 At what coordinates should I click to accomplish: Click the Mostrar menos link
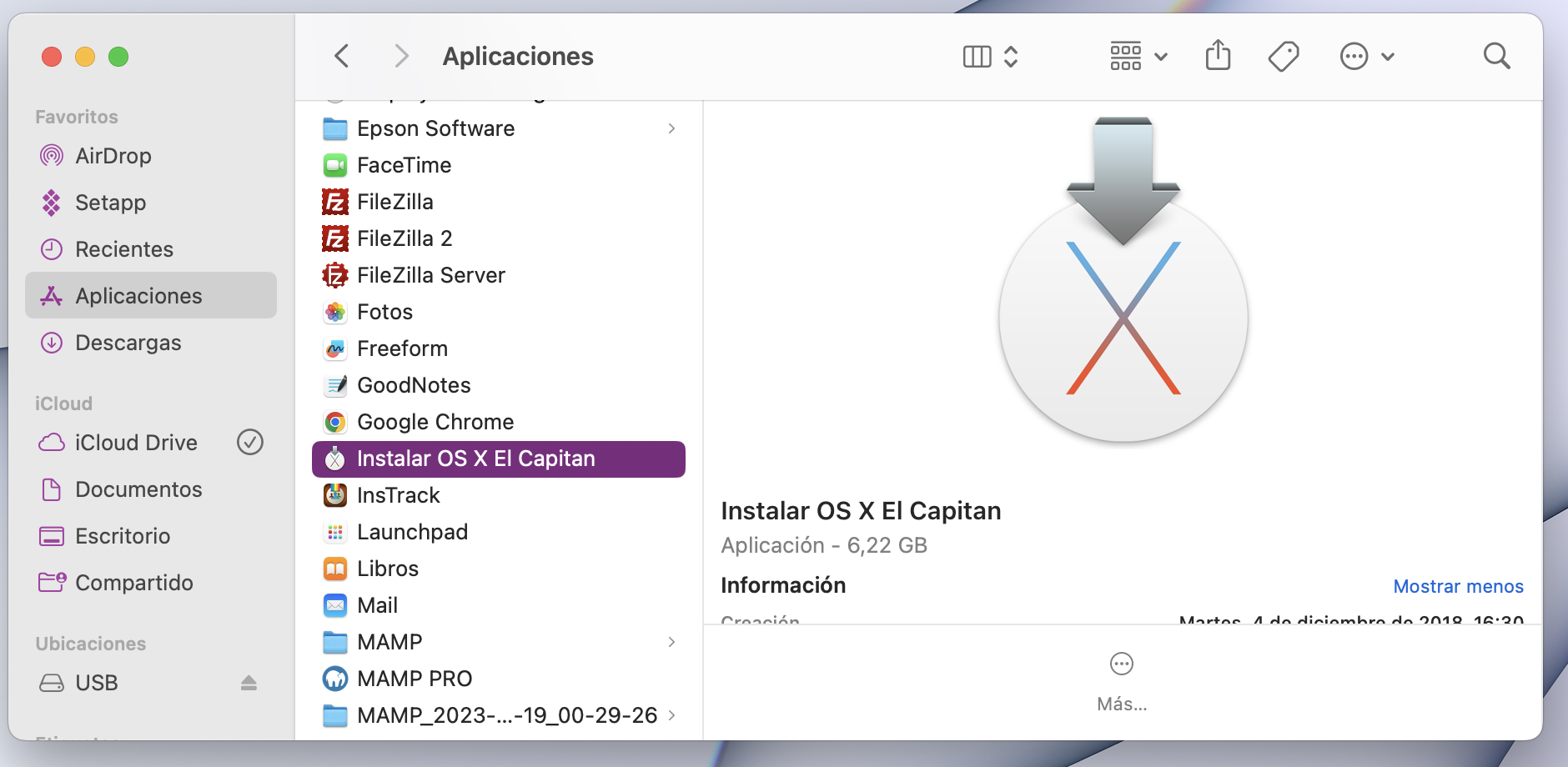(x=1458, y=586)
